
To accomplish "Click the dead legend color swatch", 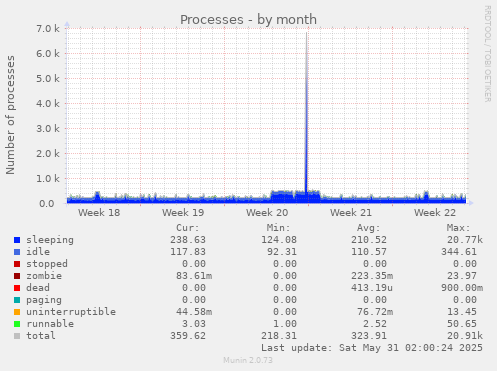I will (x=17, y=288).
